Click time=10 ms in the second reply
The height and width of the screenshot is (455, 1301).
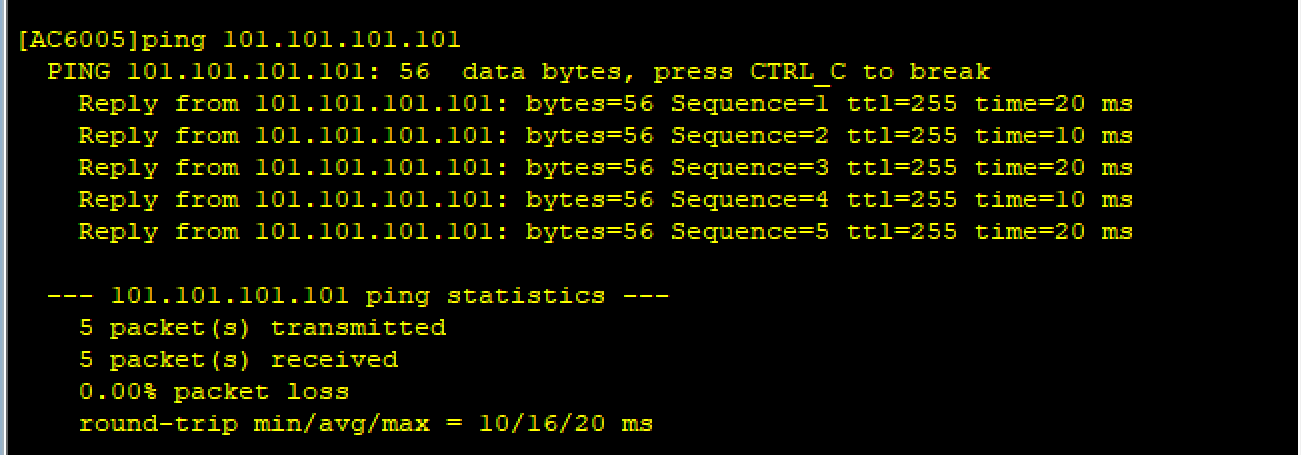click(1054, 136)
